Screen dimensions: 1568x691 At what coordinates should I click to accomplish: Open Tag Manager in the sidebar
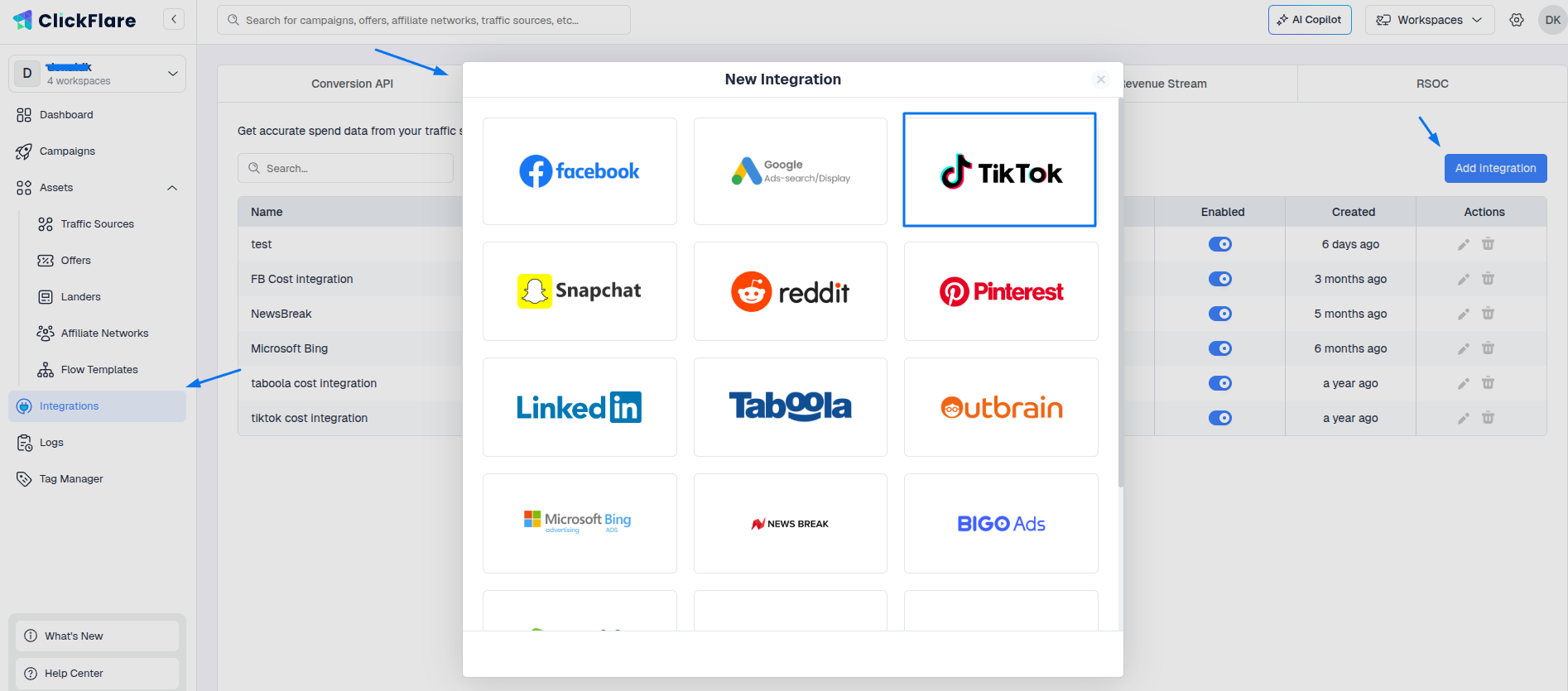click(97, 479)
